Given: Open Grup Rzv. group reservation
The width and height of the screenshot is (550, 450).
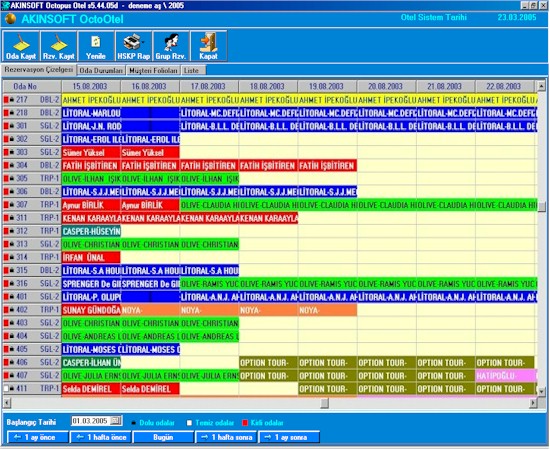Looking at the screenshot, I should click(x=171, y=46).
